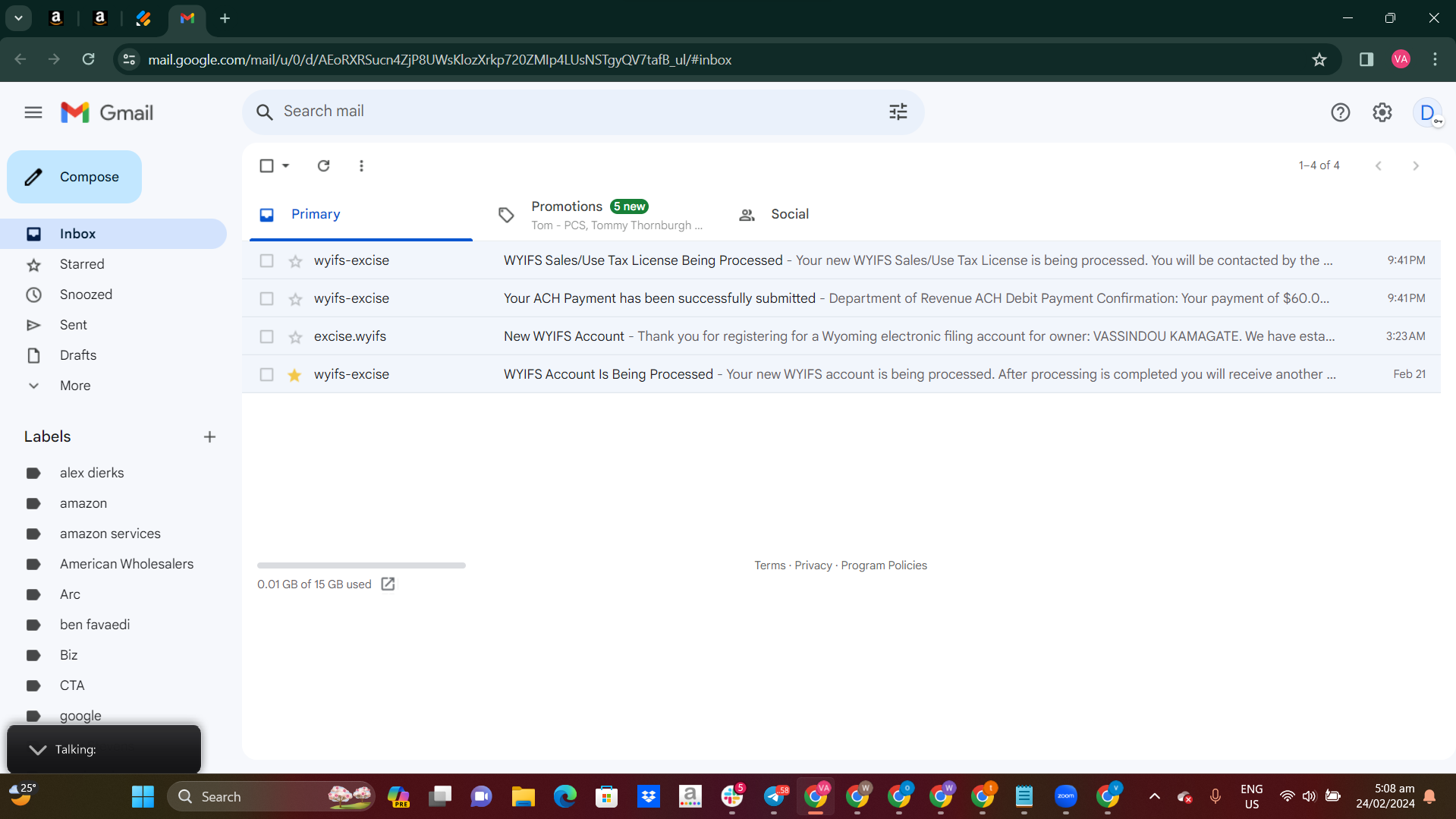1456x819 pixels.
Task: Select the New WYIFS Account email checkbox
Action: click(x=266, y=337)
